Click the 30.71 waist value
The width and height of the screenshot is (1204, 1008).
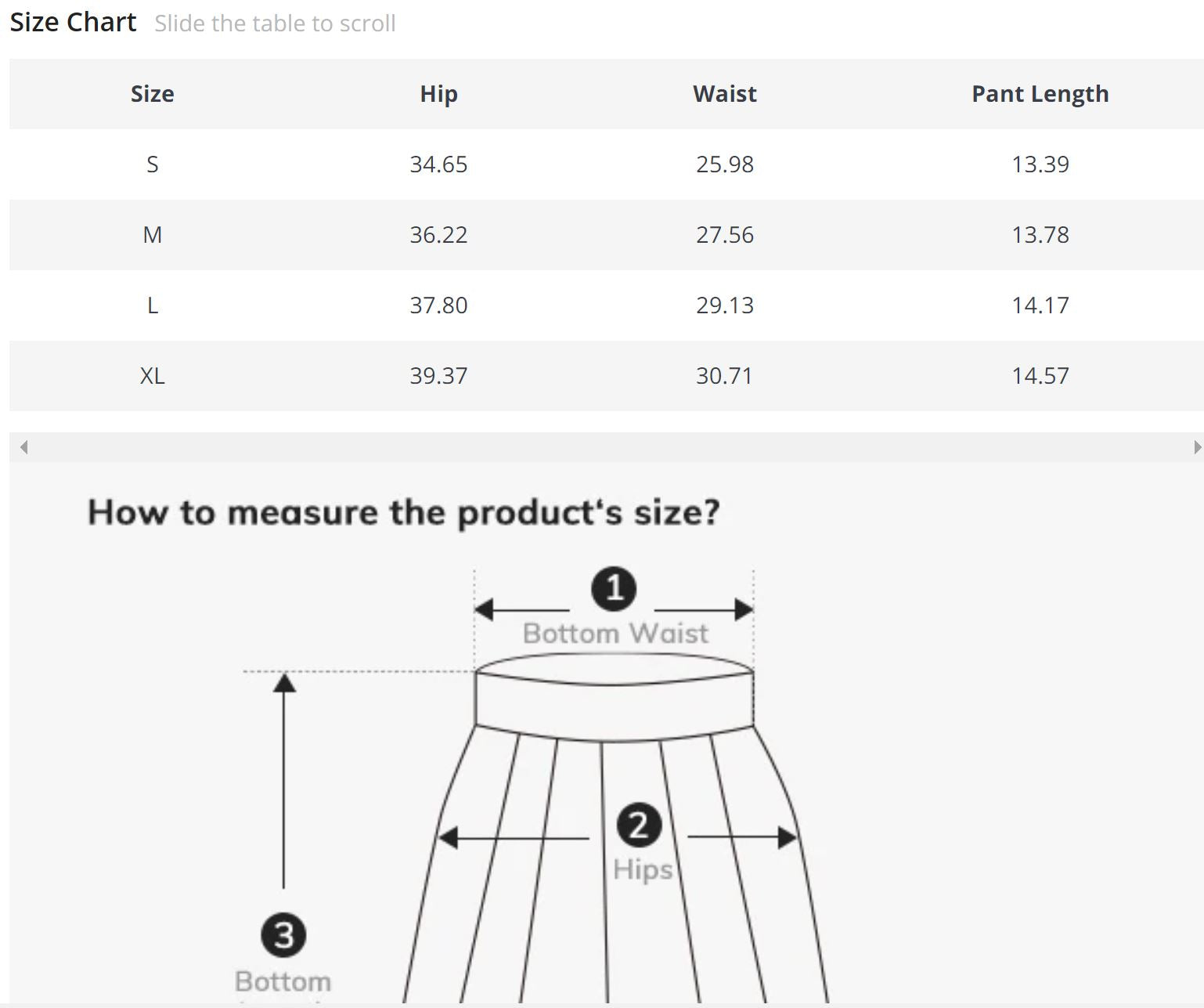point(725,376)
